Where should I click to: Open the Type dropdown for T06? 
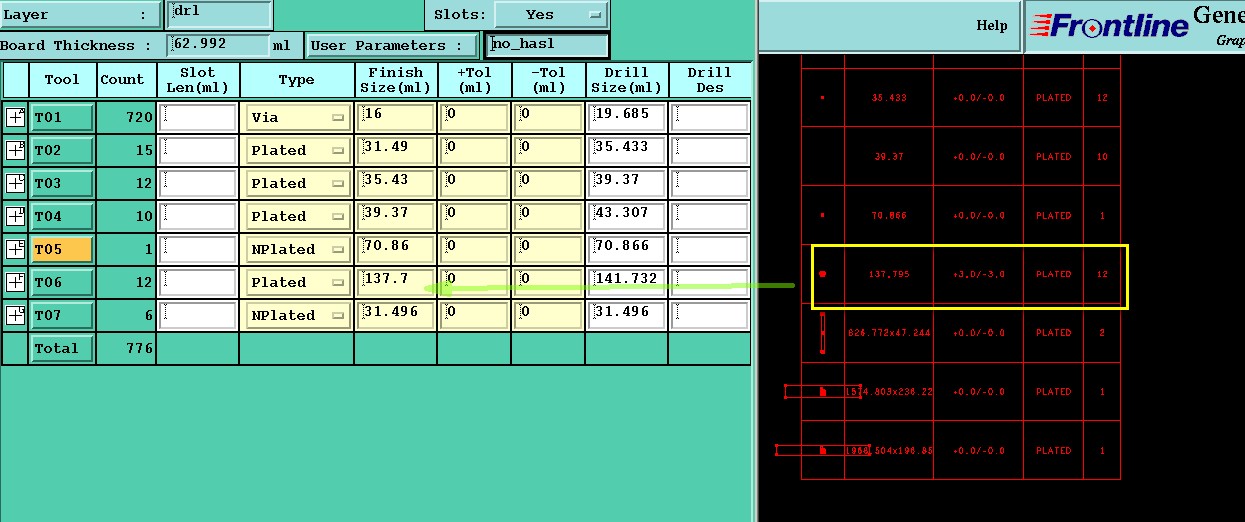(297, 282)
